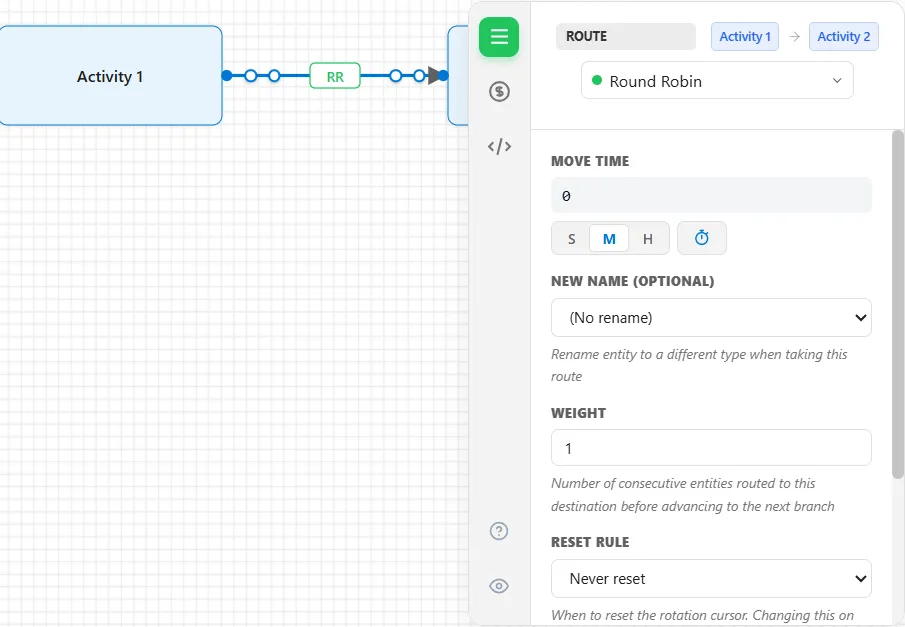
Task: Click the Activity 1 link in header
Action: pos(745,36)
